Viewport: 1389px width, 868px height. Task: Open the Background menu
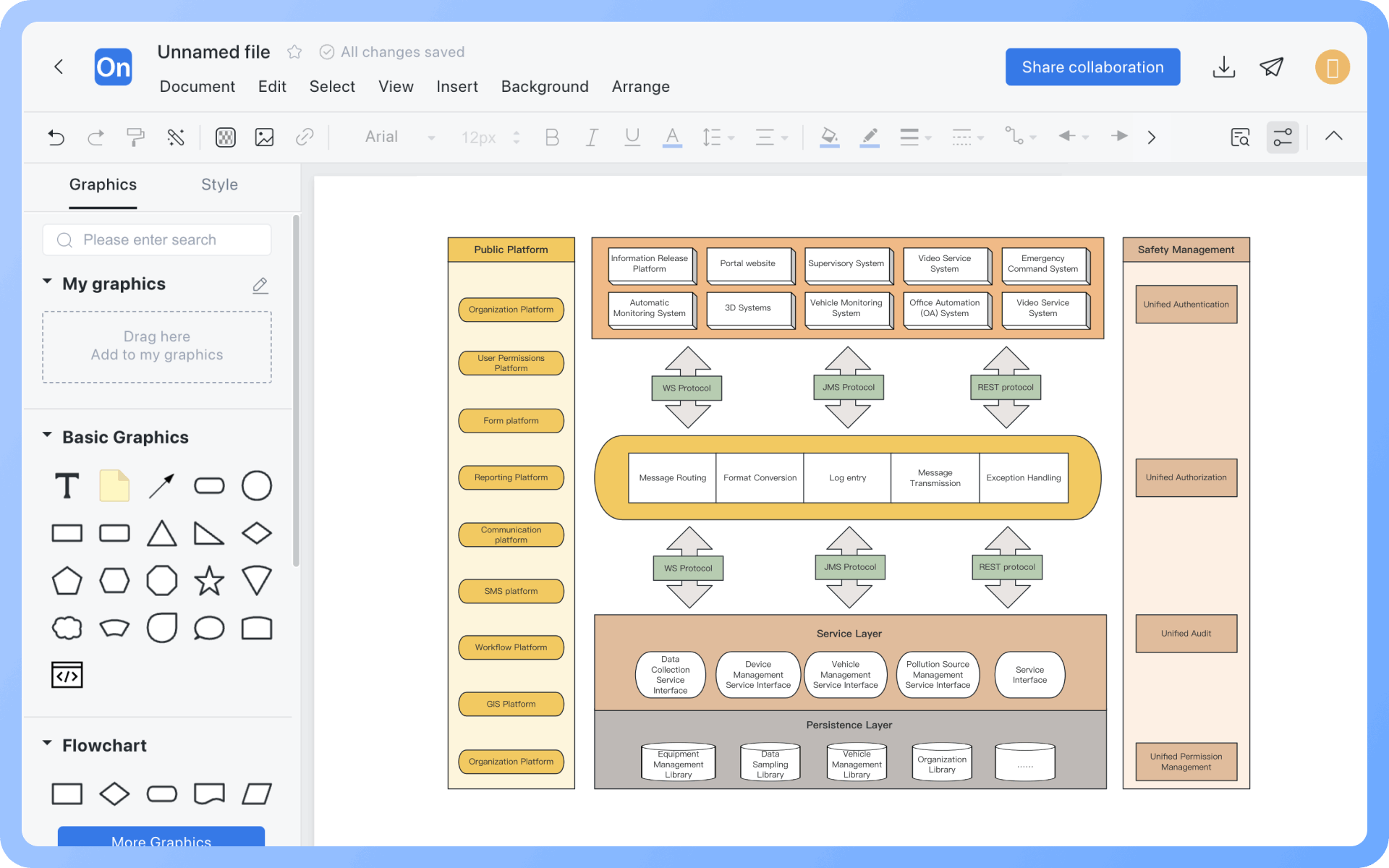(x=545, y=86)
